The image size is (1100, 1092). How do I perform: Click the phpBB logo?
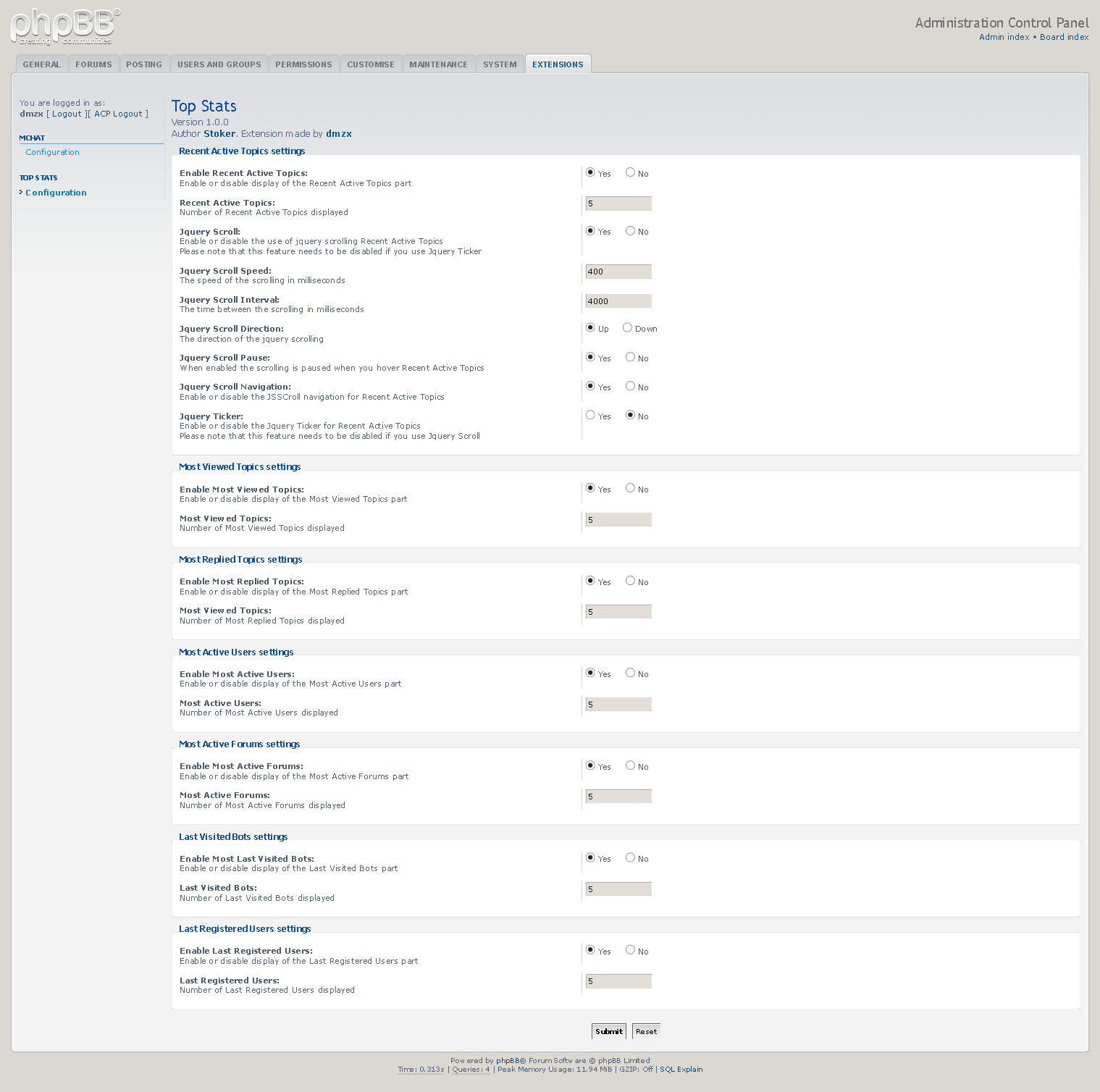click(62, 26)
